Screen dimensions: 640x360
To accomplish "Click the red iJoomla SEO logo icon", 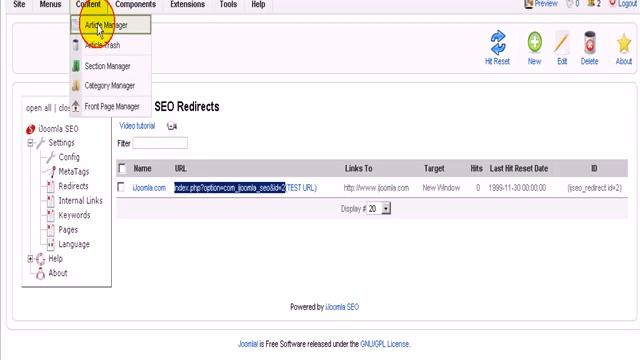I will (31, 129).
